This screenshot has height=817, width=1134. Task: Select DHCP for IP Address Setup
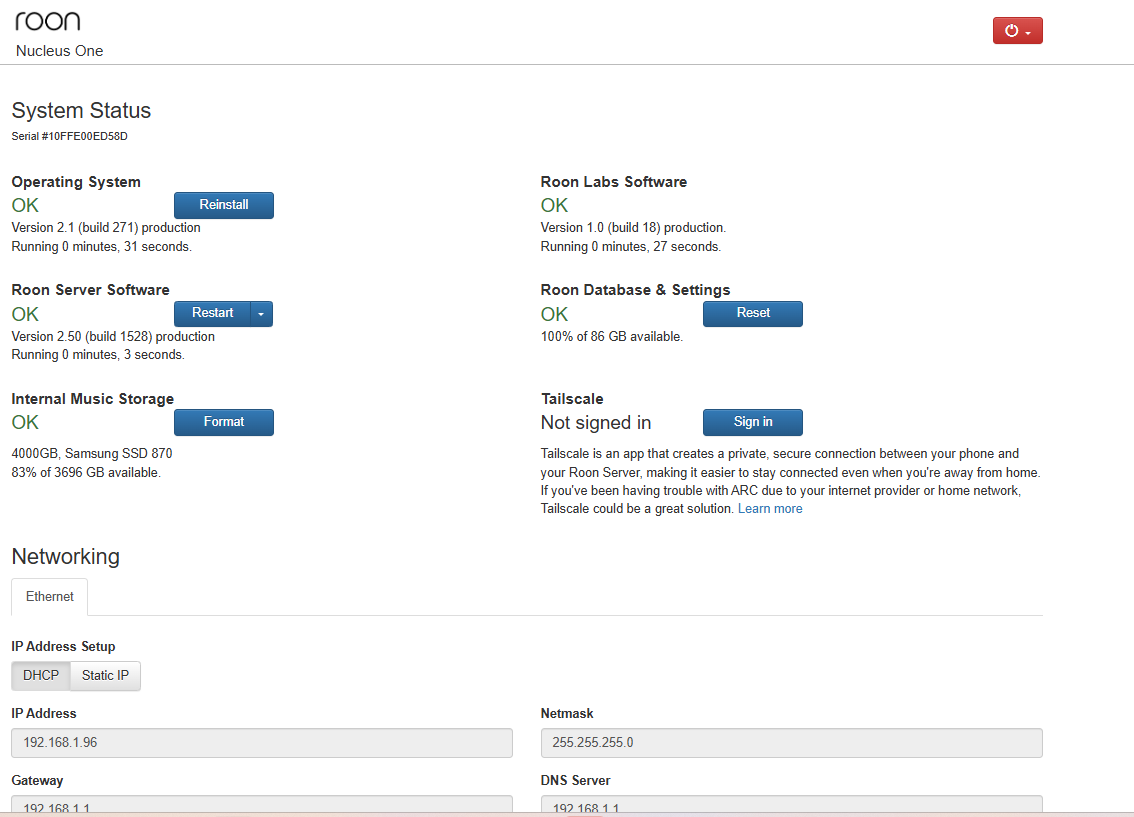41,676
